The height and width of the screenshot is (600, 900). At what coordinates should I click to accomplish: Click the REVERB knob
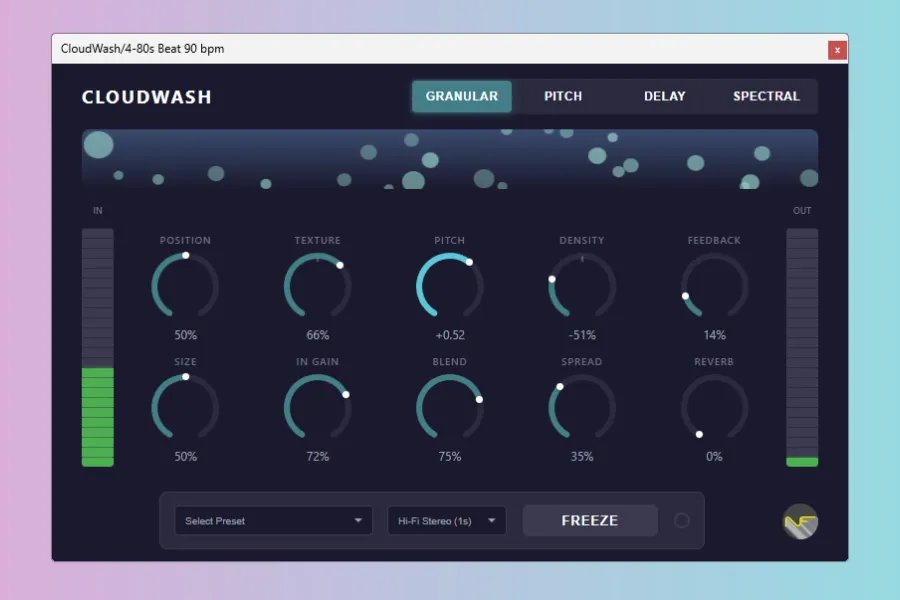713,408
